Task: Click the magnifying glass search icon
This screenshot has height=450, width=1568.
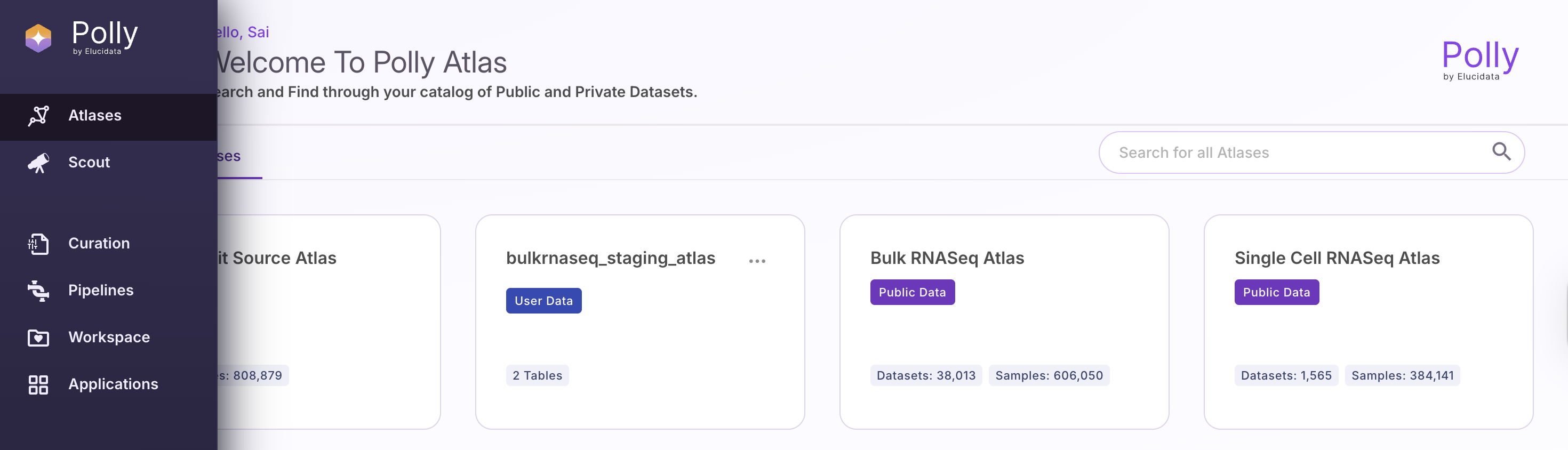Action: click(1501, 152)
